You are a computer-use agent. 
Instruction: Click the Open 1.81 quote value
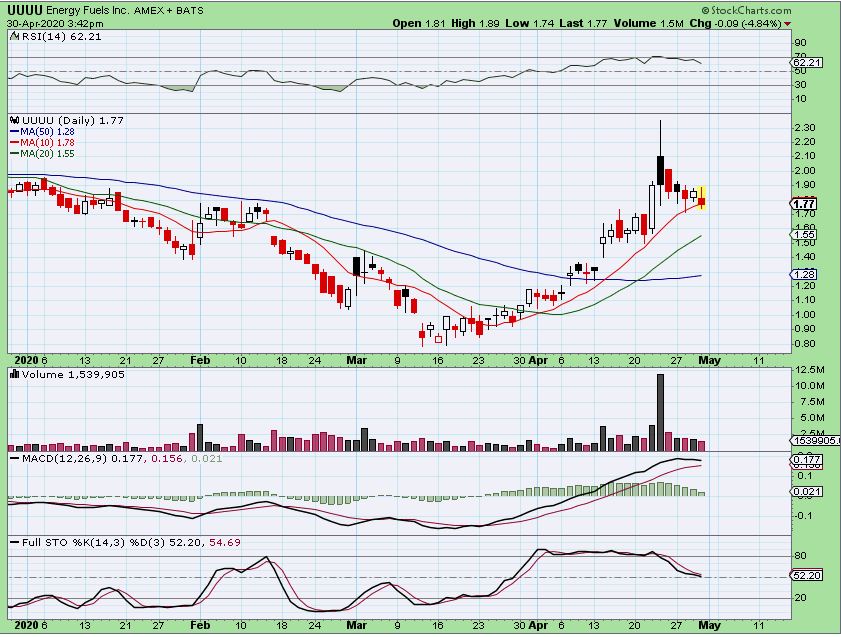point(419,23)
